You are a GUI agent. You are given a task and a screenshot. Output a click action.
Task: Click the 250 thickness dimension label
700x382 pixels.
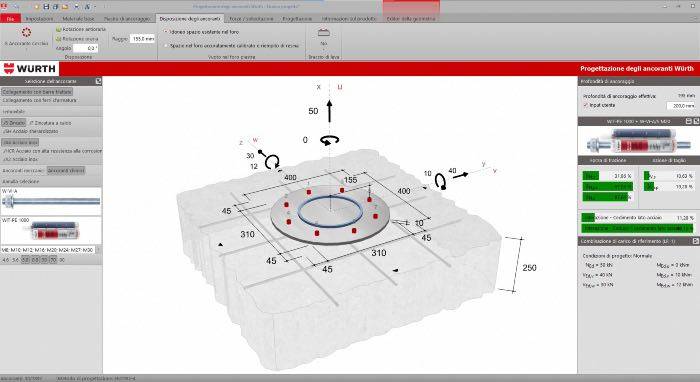529,268
